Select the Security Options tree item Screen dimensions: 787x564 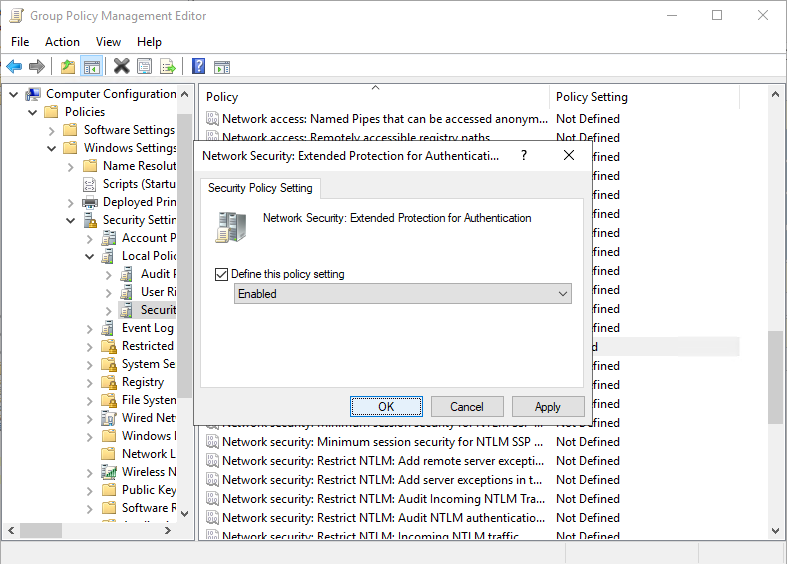(x=148, y=310)
